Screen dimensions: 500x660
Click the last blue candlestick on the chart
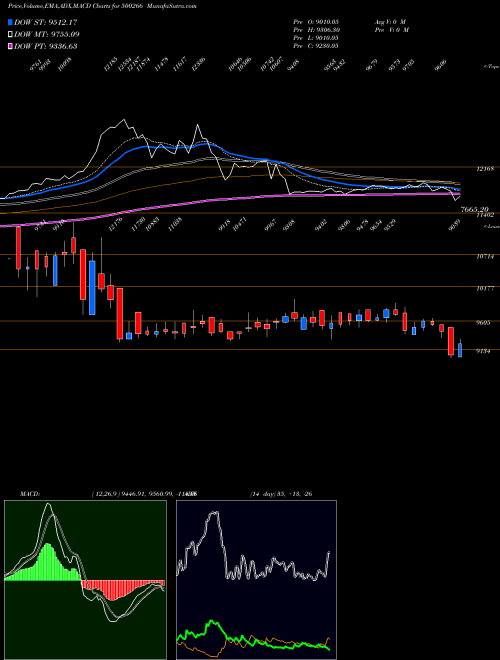click(460, 350)
